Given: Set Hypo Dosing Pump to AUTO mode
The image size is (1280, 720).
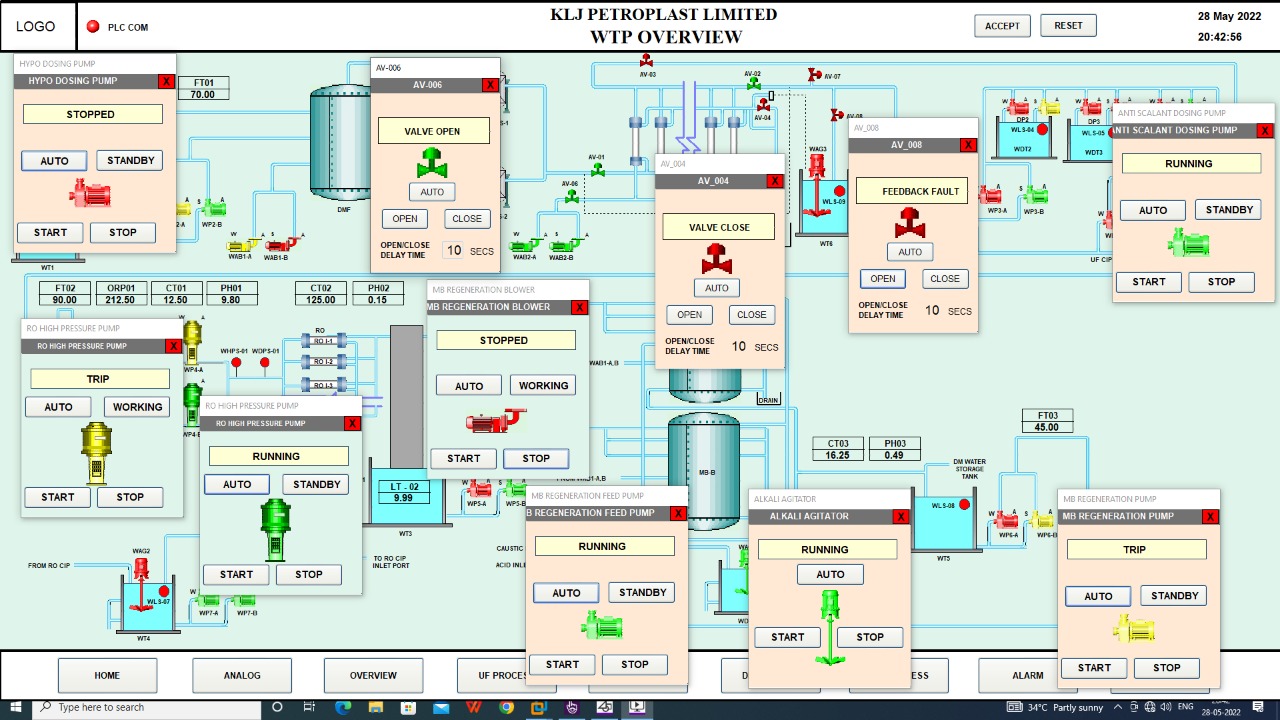Looking at the screenshot, I should click(x=54, y=161).
